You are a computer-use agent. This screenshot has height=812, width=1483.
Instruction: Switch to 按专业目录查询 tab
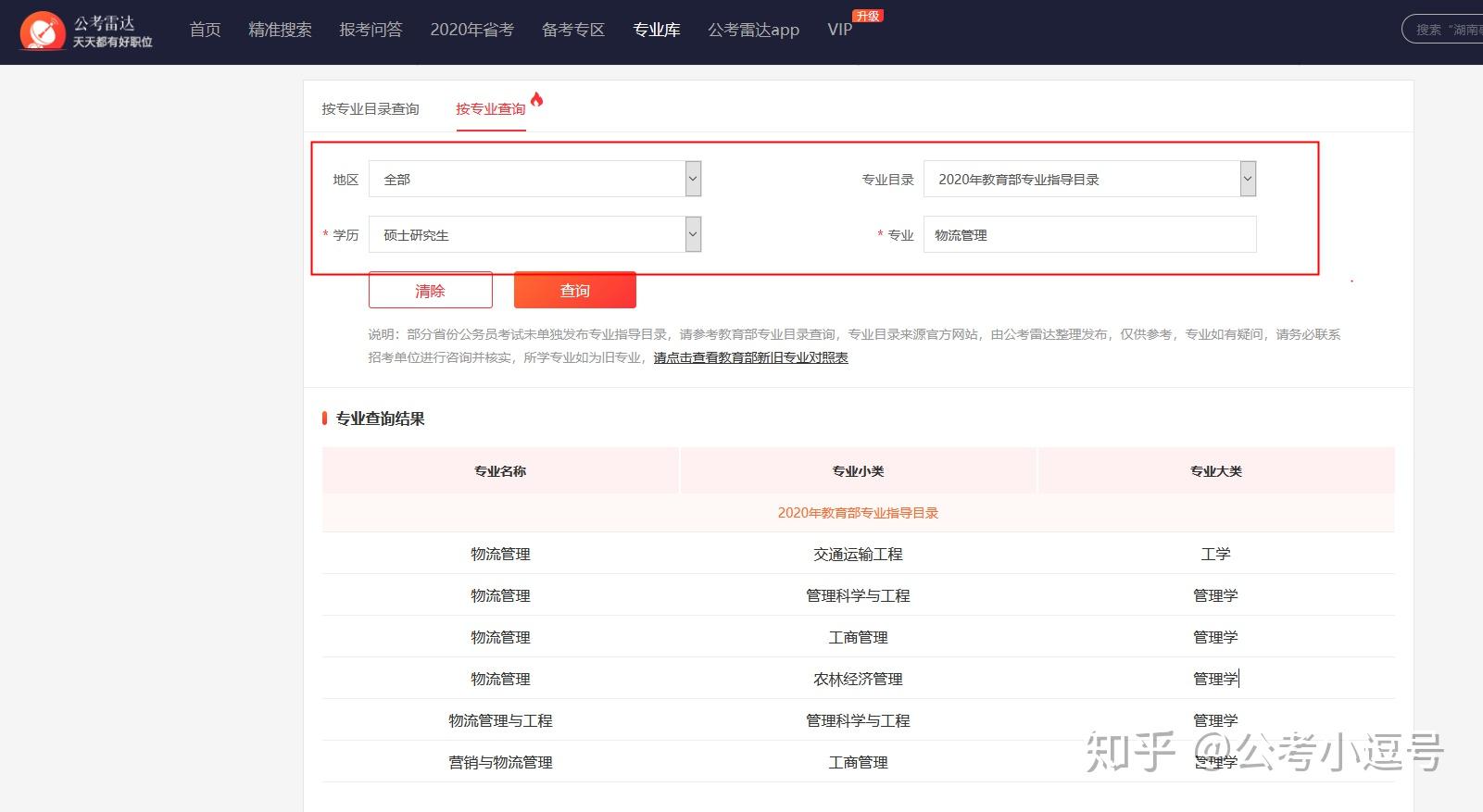[x=371, y=108]
